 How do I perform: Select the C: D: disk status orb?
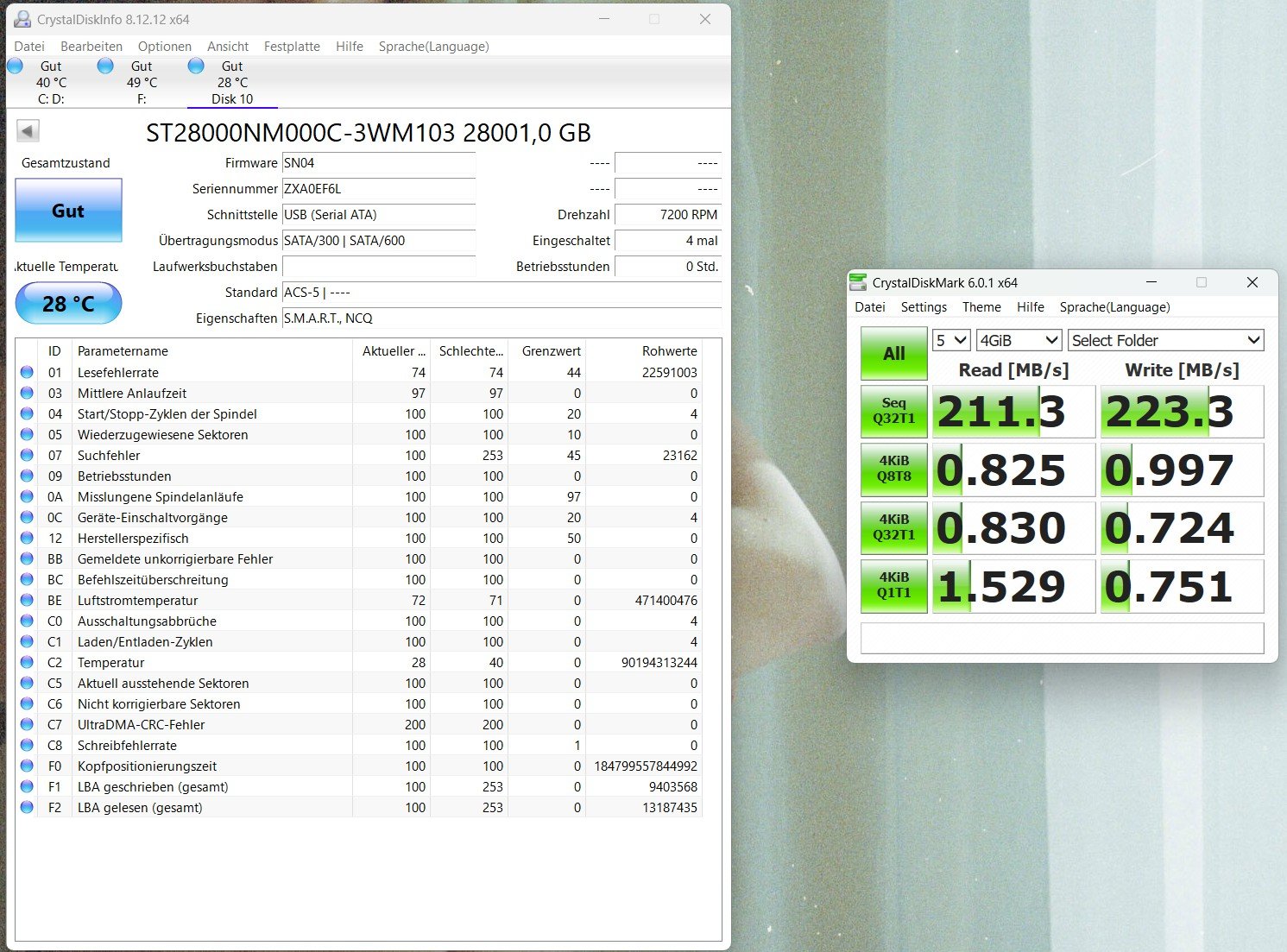coord(15,66)
